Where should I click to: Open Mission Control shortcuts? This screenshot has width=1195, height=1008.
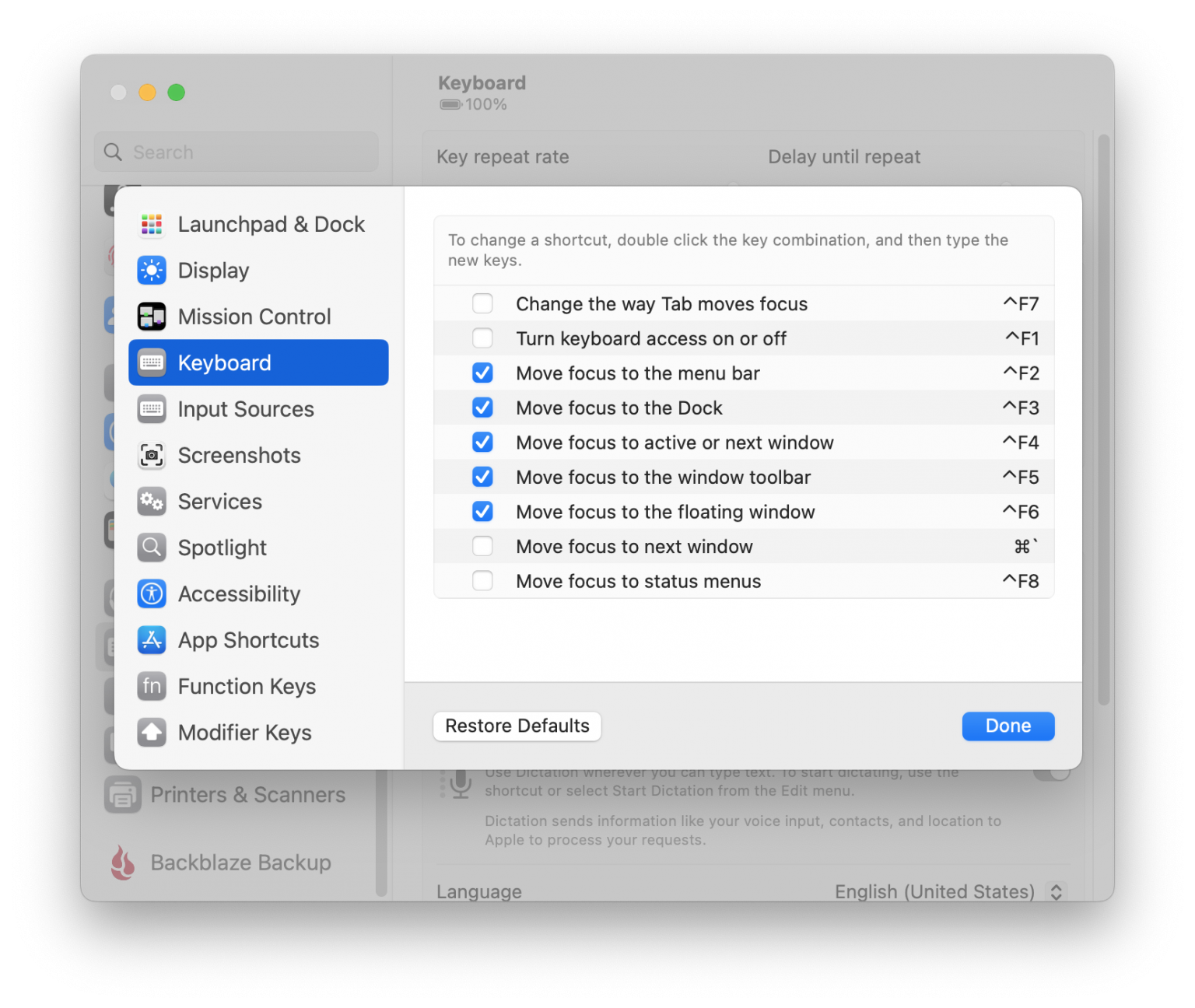pyautogui.click(x=254, y=317)
